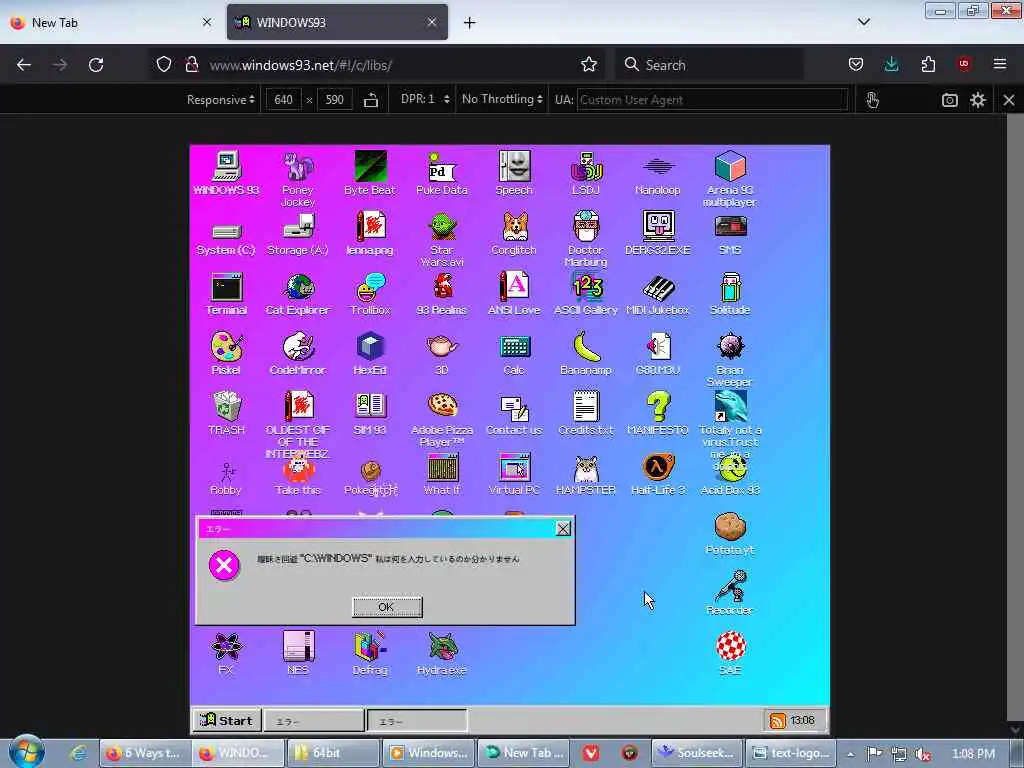This screenshot has height=768, width=1024.
Task: Close the error dialog with X
Action: point(563,528)
